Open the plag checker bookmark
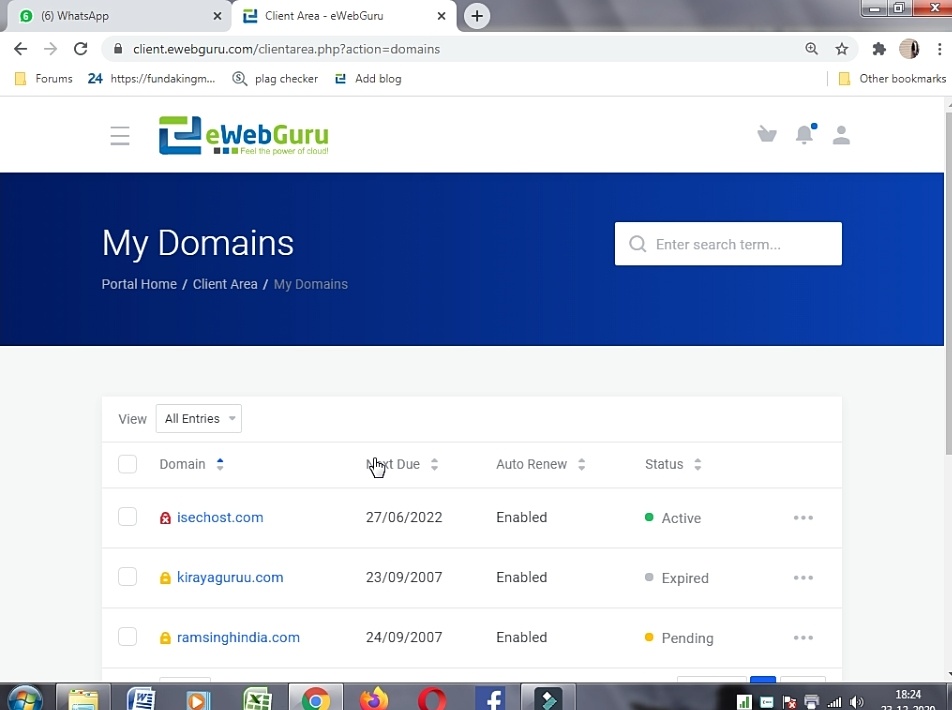 [x=276, y=78]
